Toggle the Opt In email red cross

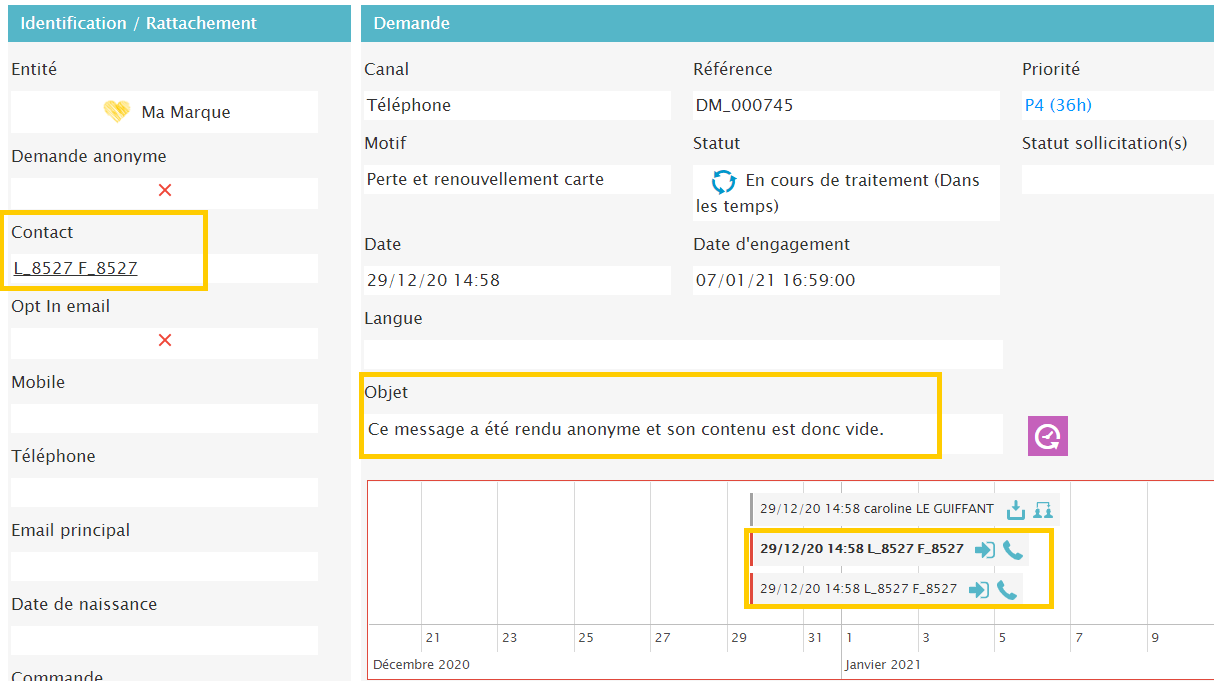[165, 340]
